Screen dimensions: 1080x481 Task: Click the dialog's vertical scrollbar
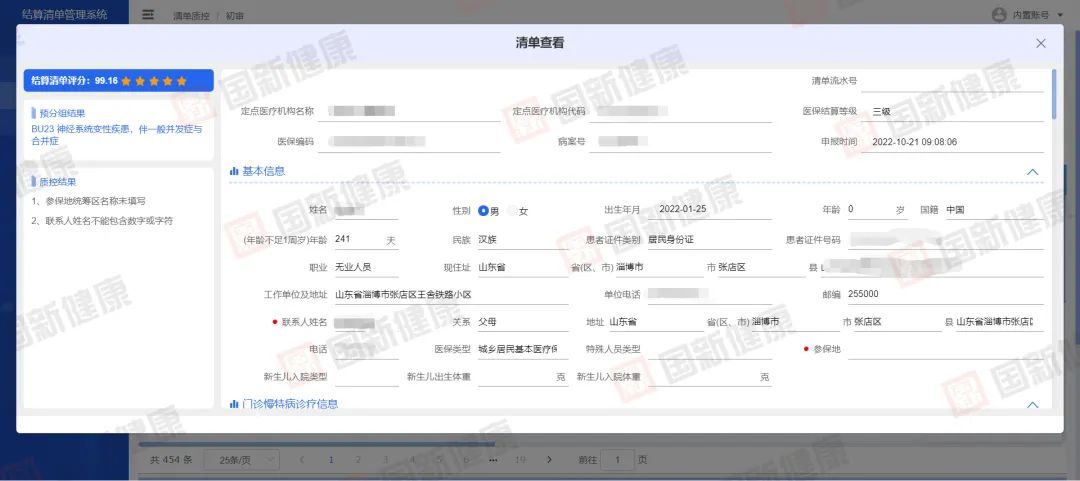pyautogui.click(x=1054, y=95)
